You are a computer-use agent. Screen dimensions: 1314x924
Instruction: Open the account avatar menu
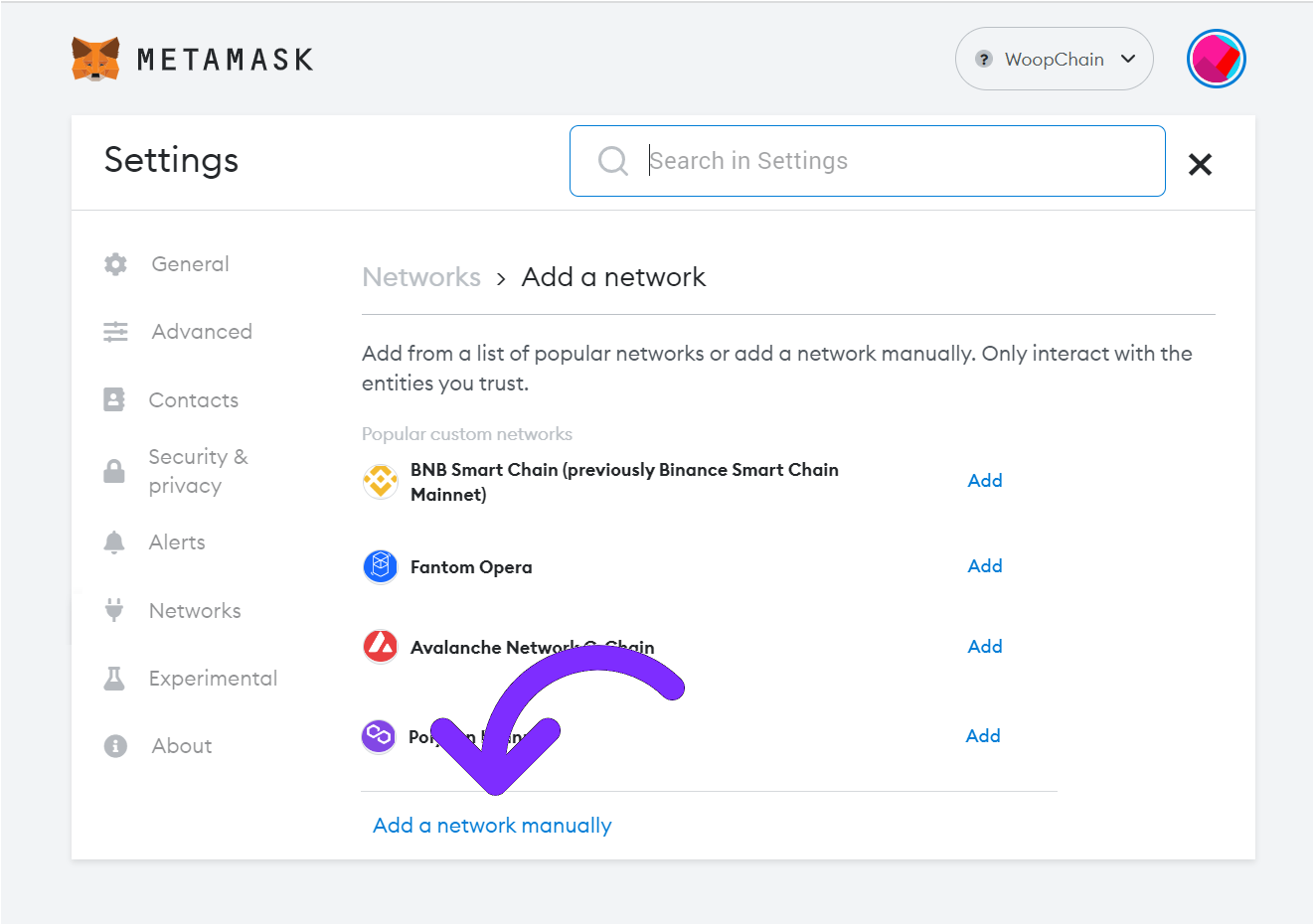[1216, 59]
